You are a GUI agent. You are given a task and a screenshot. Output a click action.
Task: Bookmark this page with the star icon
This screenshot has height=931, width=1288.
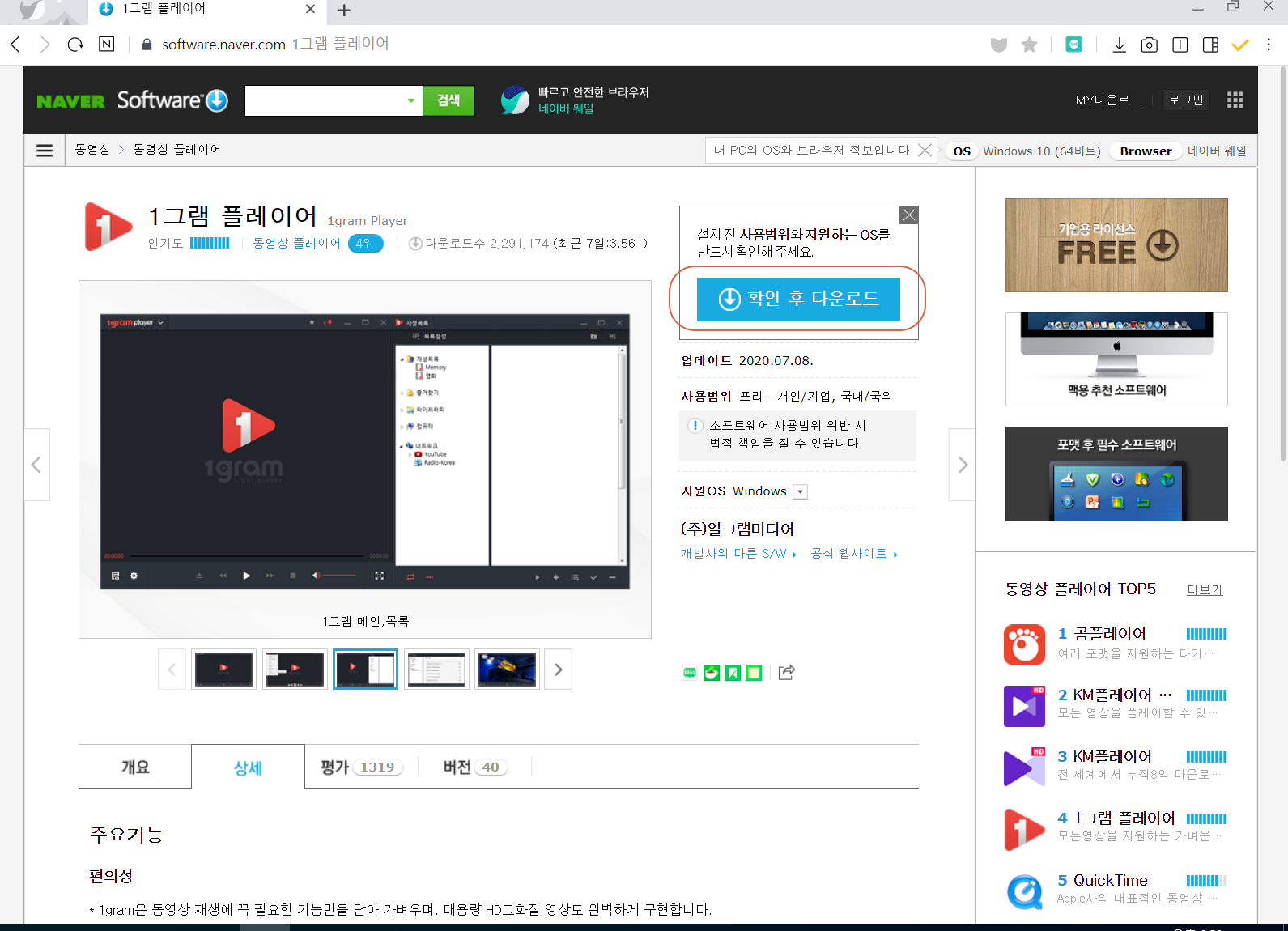1029,45
